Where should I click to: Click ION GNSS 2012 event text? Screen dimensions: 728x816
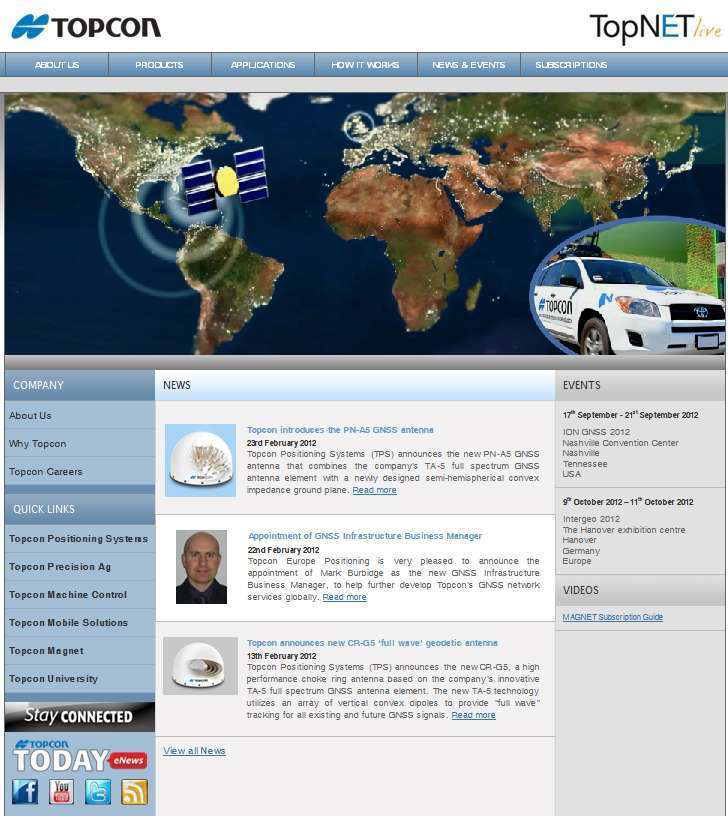click(596, 432)
